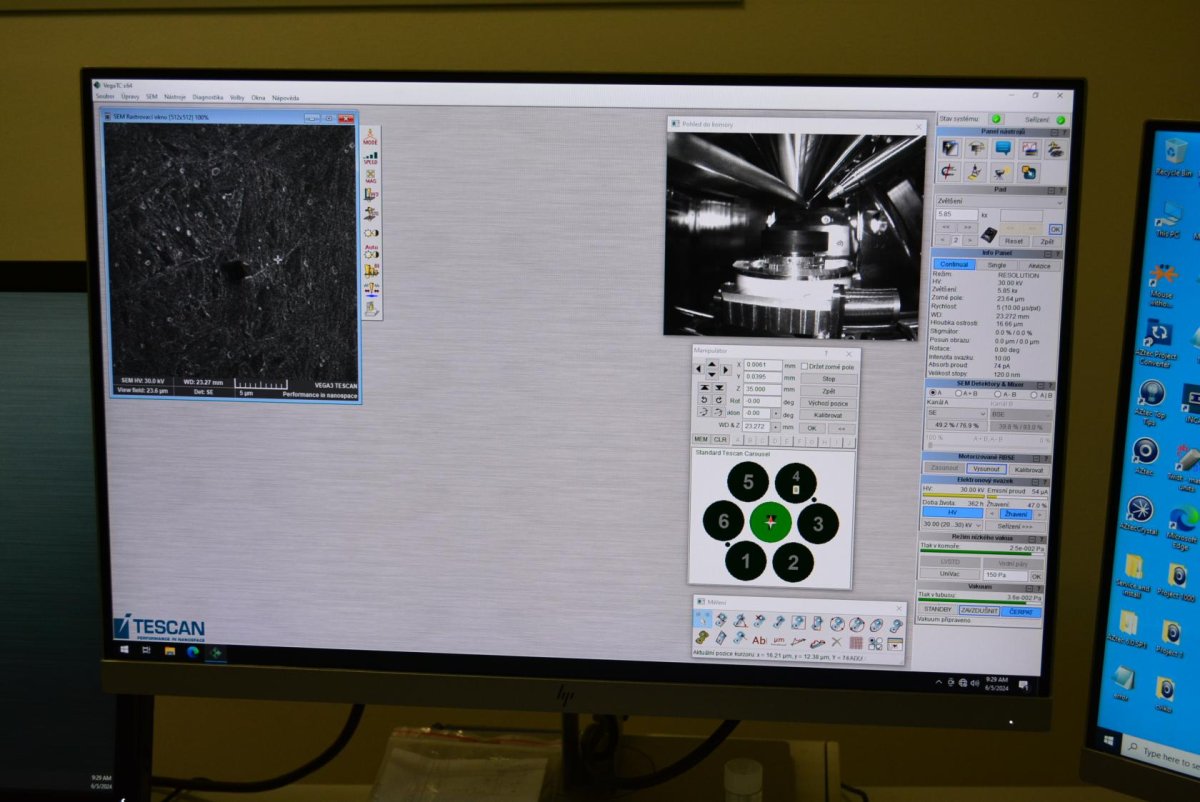Click the Z position input field

(762, 389)
